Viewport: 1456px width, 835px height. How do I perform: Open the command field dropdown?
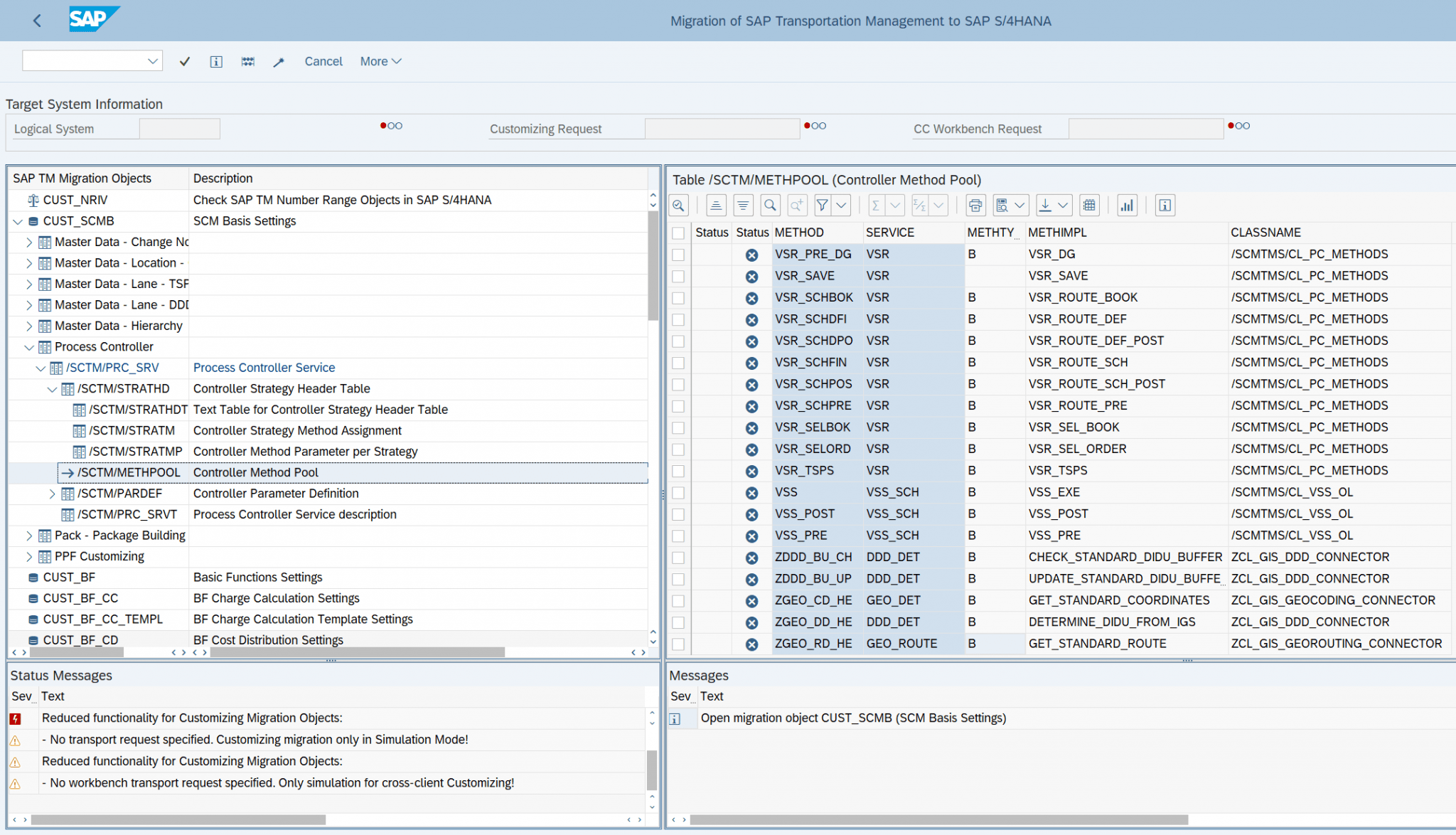coord(152,61)
